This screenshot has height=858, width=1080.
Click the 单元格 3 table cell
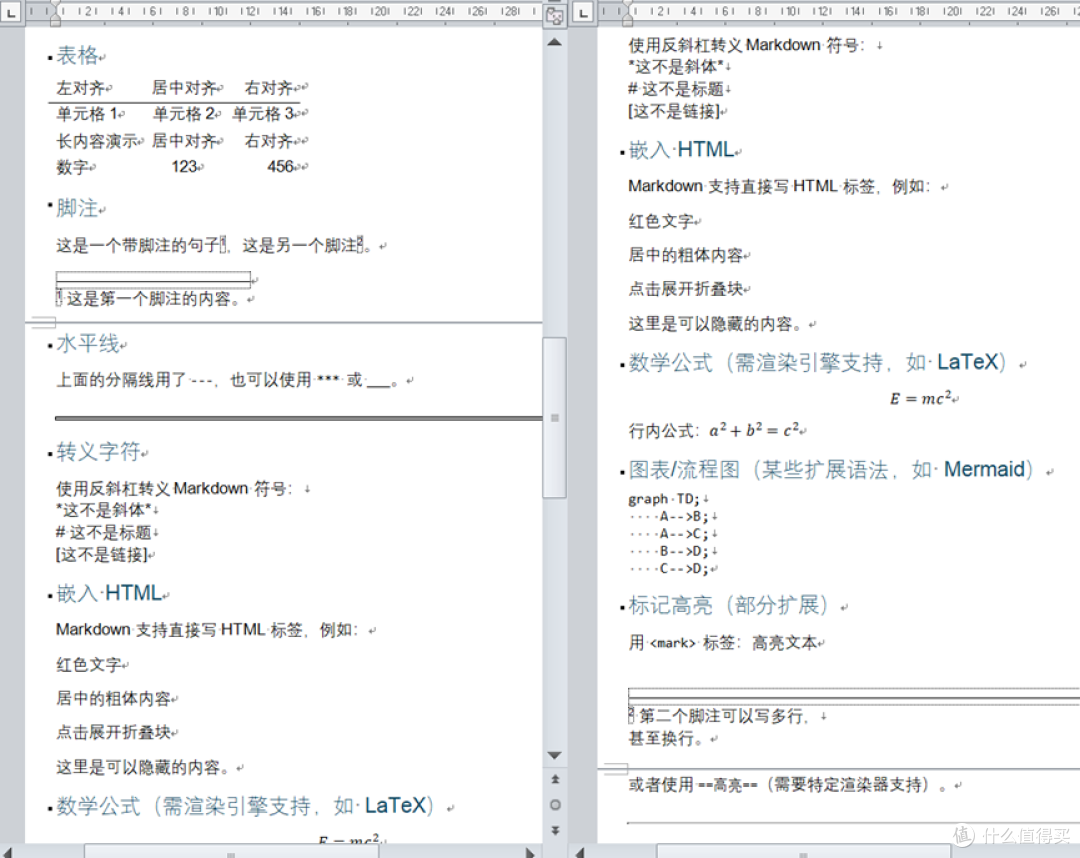[263, 114]
